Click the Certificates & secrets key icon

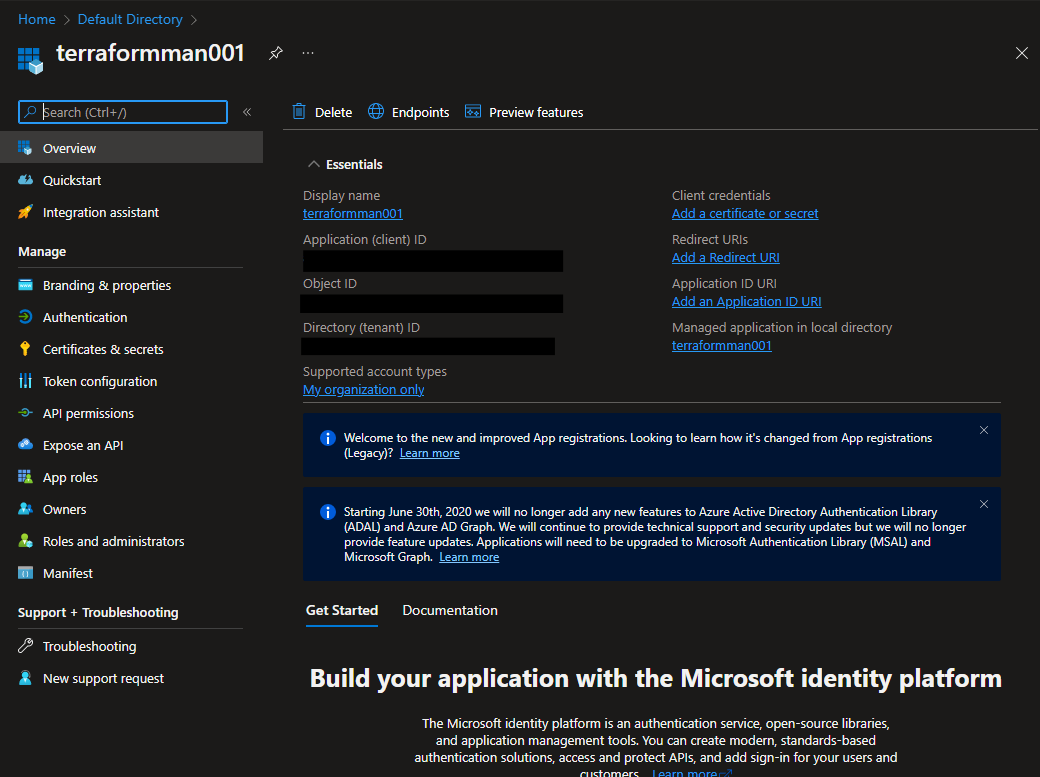[x=25, y=349]
